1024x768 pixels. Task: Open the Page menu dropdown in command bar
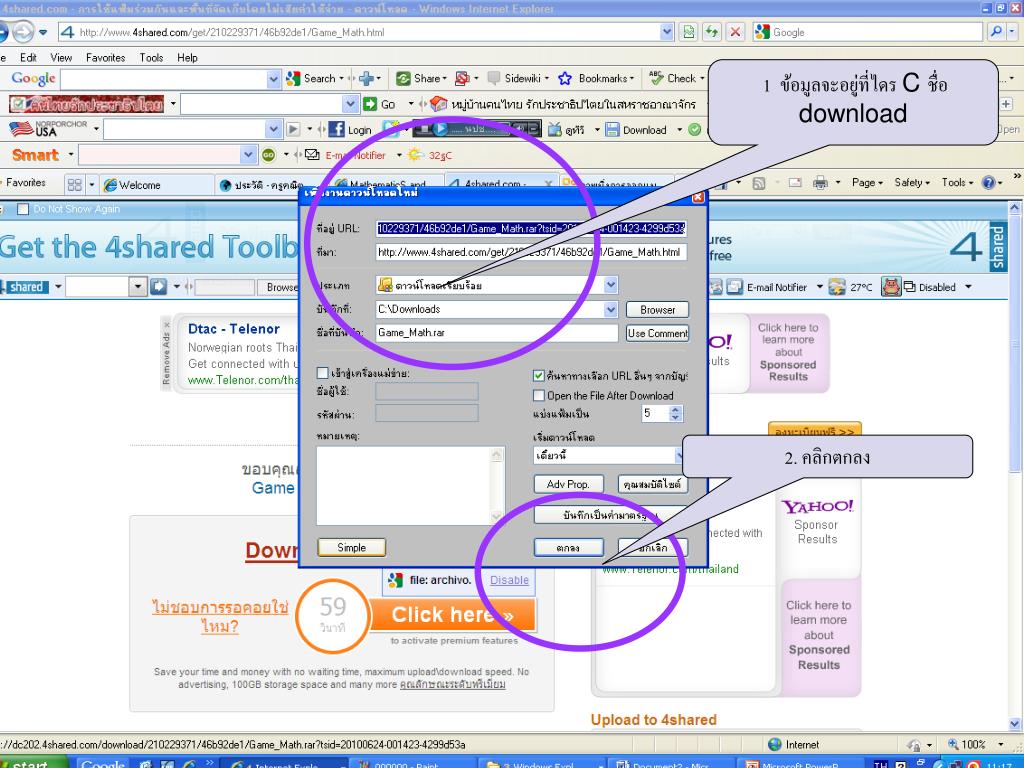pyautogui.click(x=867, y=183)
